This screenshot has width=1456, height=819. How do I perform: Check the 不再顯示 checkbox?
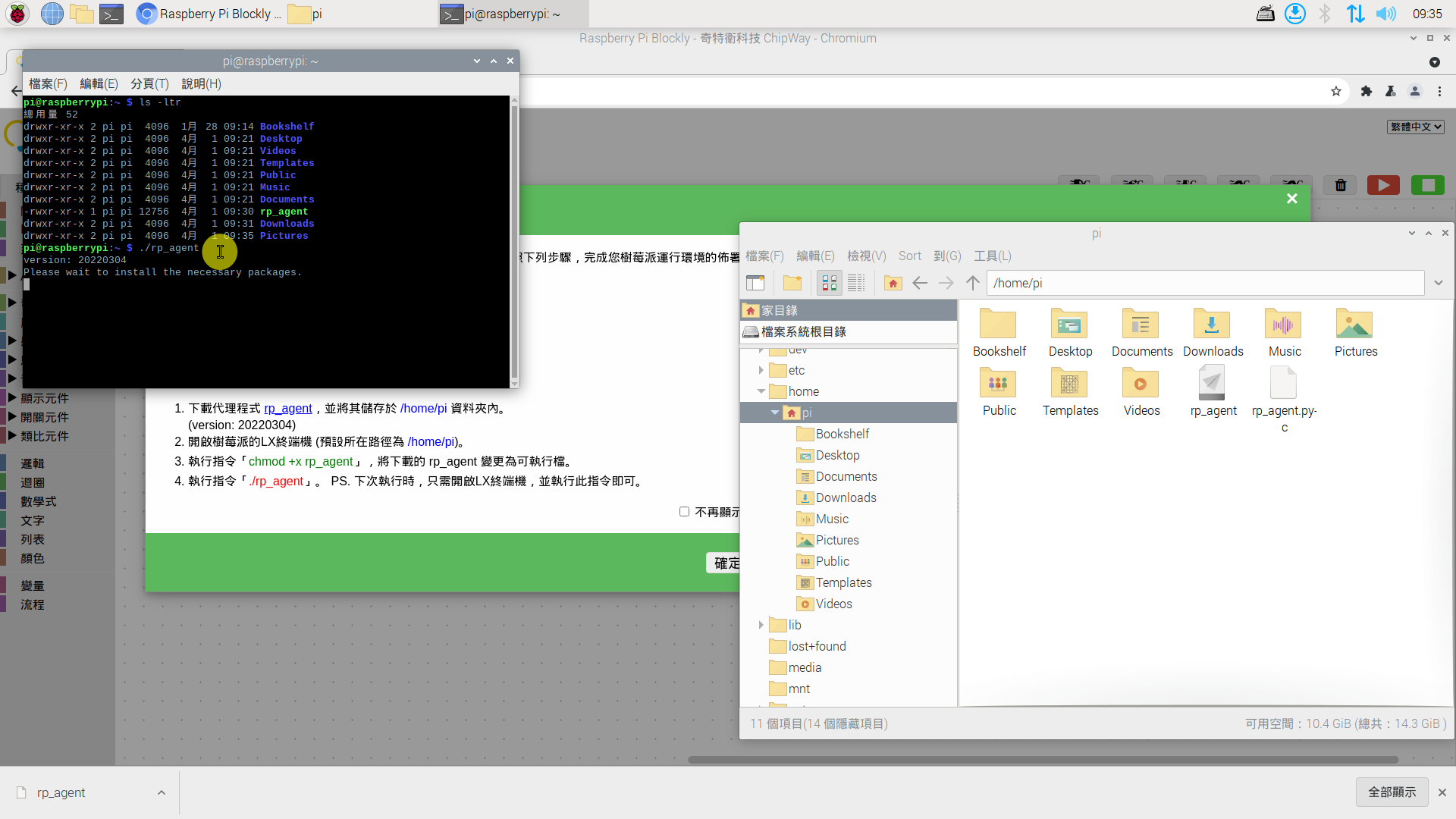coord(684,512)
